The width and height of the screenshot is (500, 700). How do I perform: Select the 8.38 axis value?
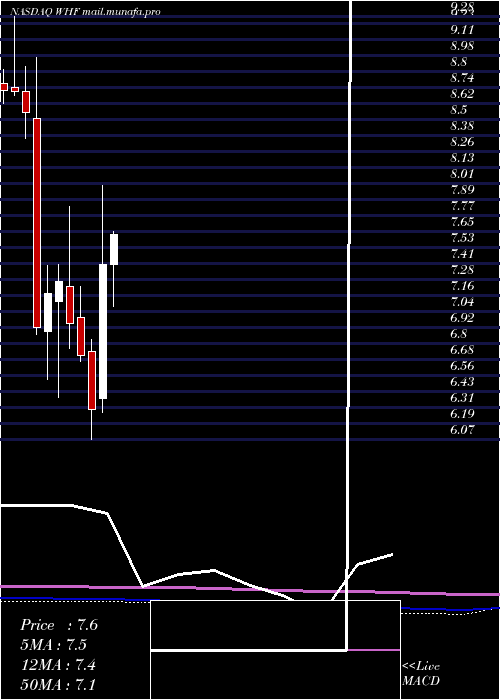[x=462, y=126]
